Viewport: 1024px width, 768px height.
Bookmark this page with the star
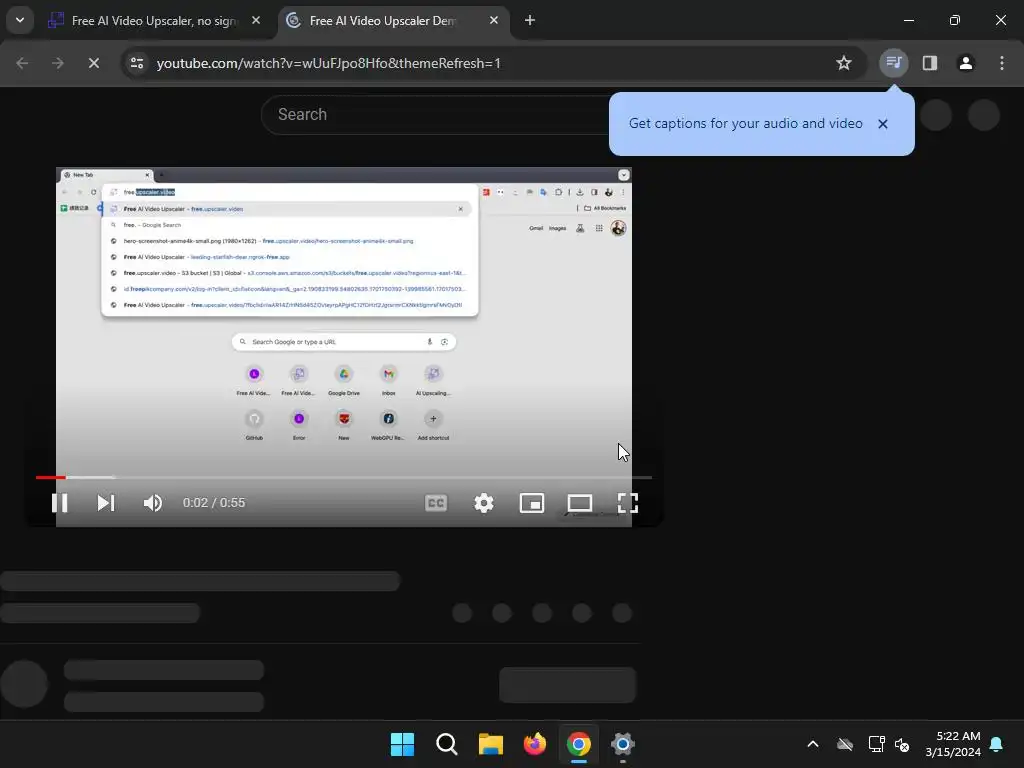[844, 63]
